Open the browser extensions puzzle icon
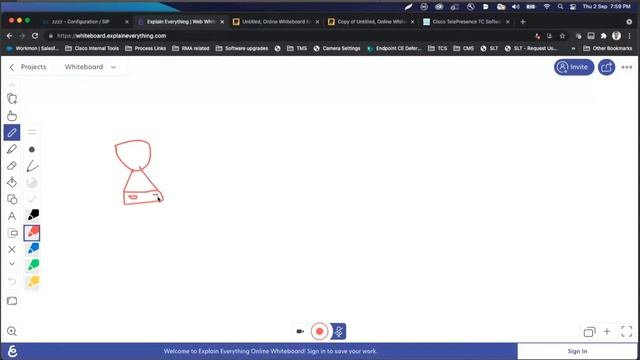 tap(604, 36)
